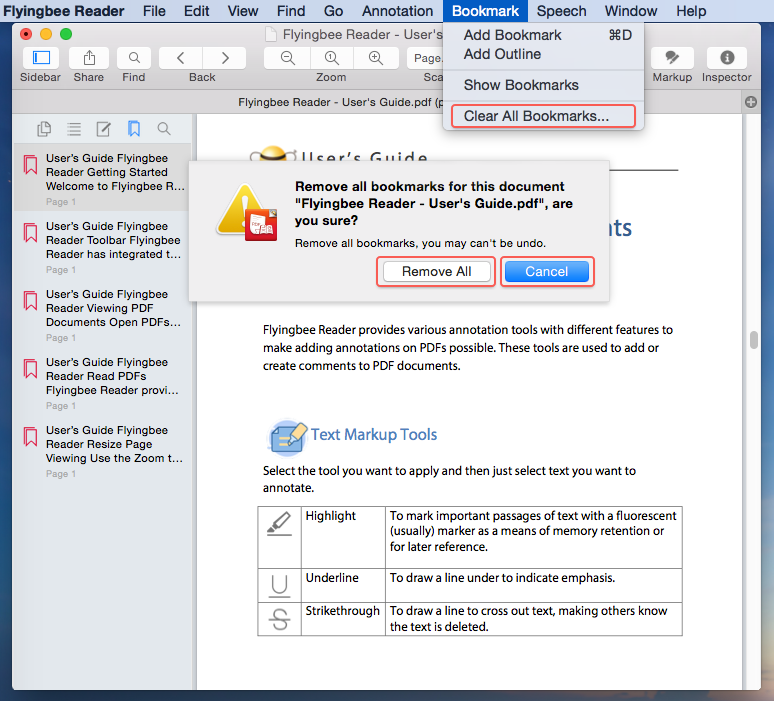Click the document vertical scrollbar thumb

(753, 340)
